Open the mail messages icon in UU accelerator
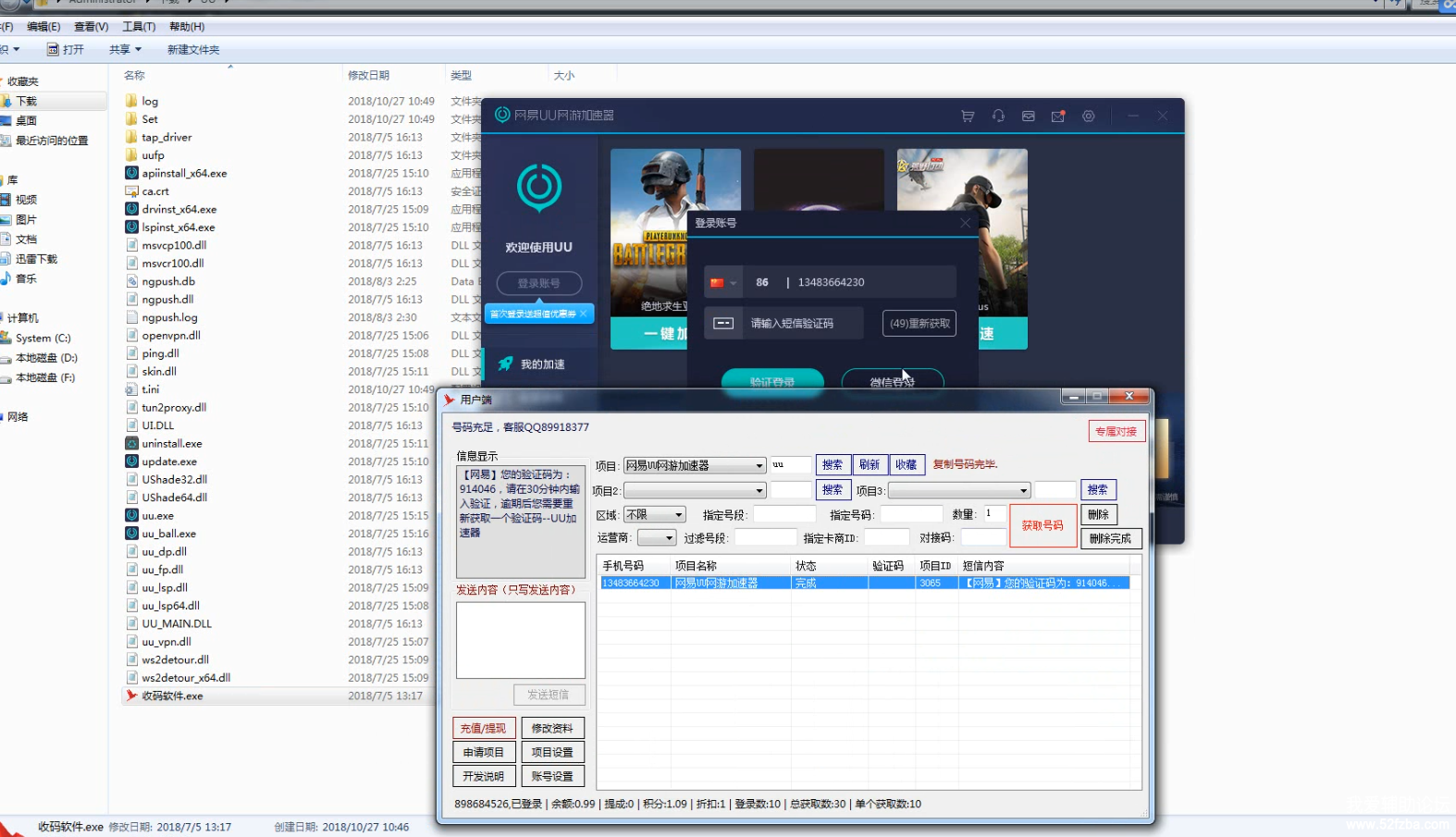Image resolution: width=1456 pixels, height=837 pixels. click(x=1058, y=116)
